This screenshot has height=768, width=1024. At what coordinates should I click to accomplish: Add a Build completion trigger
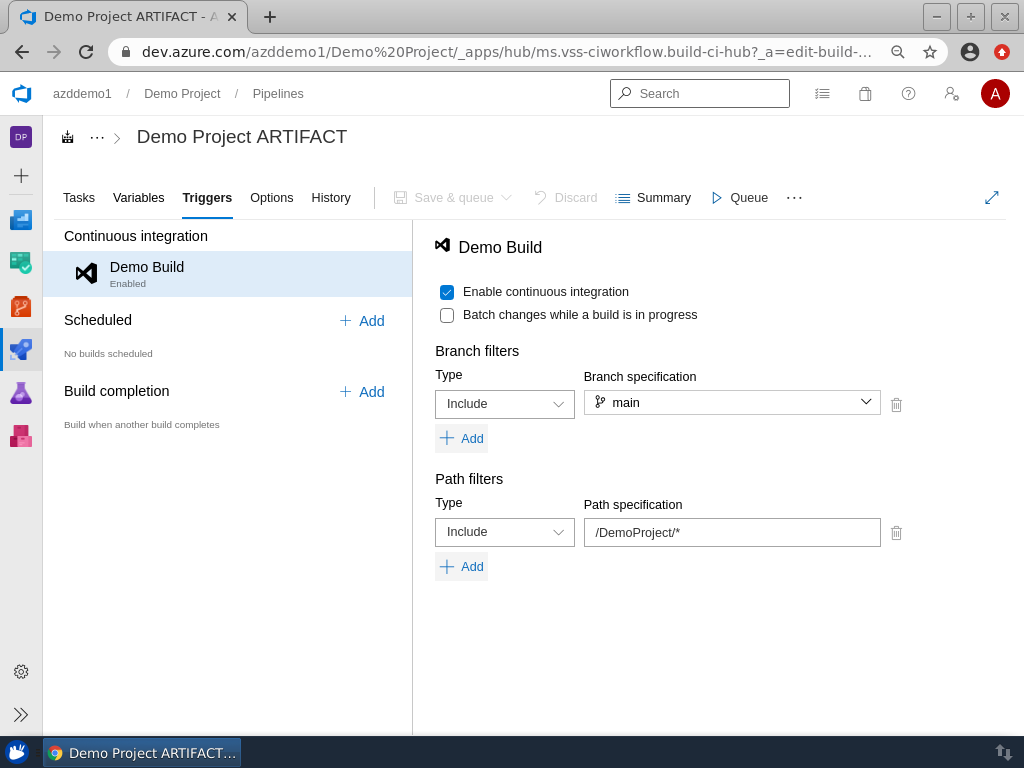362,392
